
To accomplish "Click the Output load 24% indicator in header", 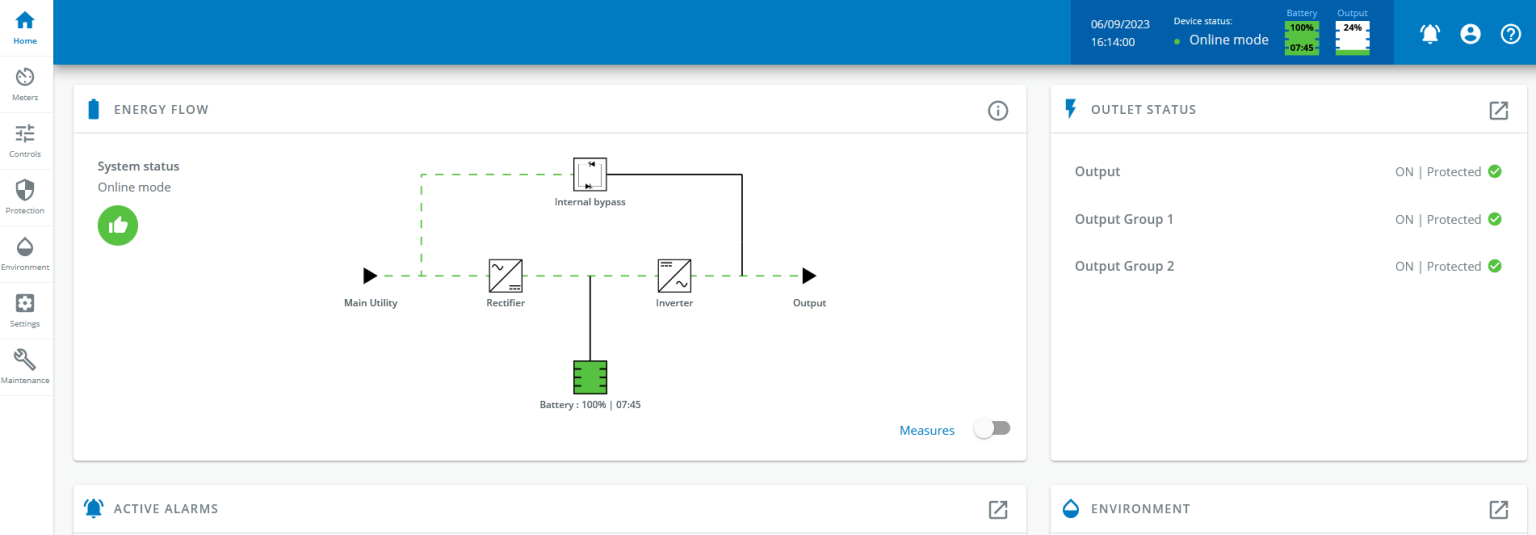I will click(x=1352, y=38).
